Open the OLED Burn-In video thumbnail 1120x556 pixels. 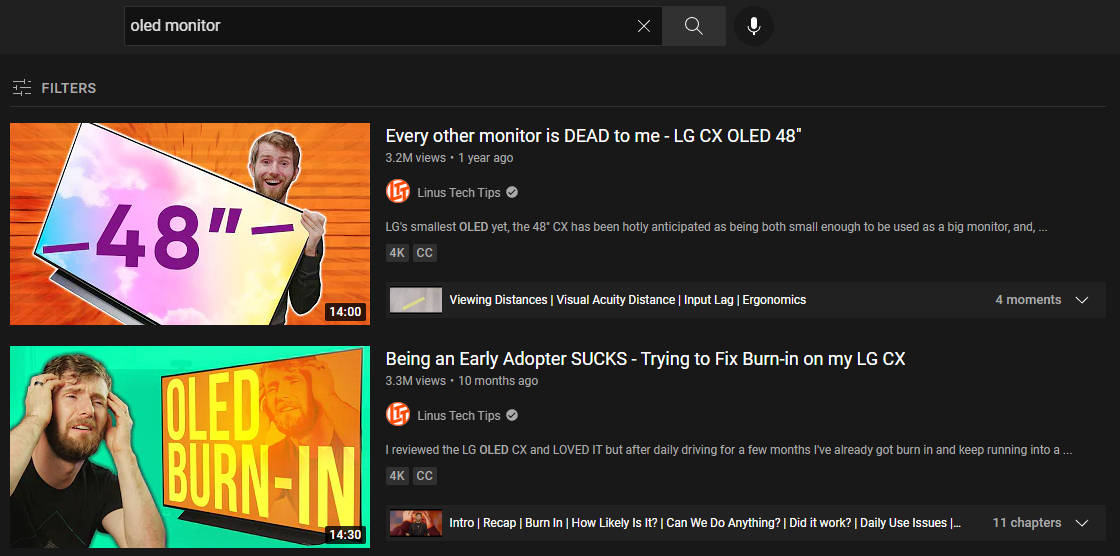(x=190, y=447)
